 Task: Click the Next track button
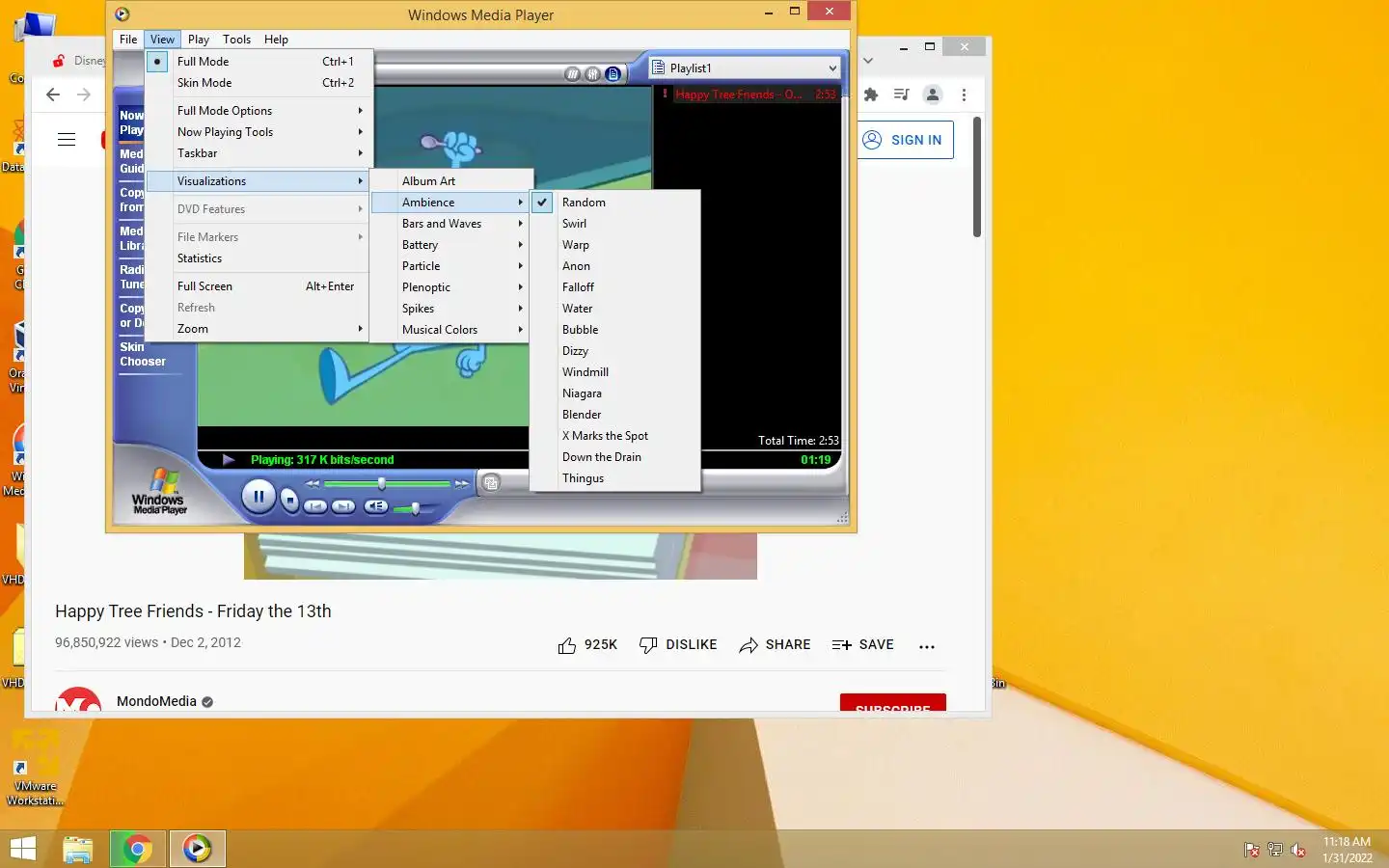click(343, 506)
